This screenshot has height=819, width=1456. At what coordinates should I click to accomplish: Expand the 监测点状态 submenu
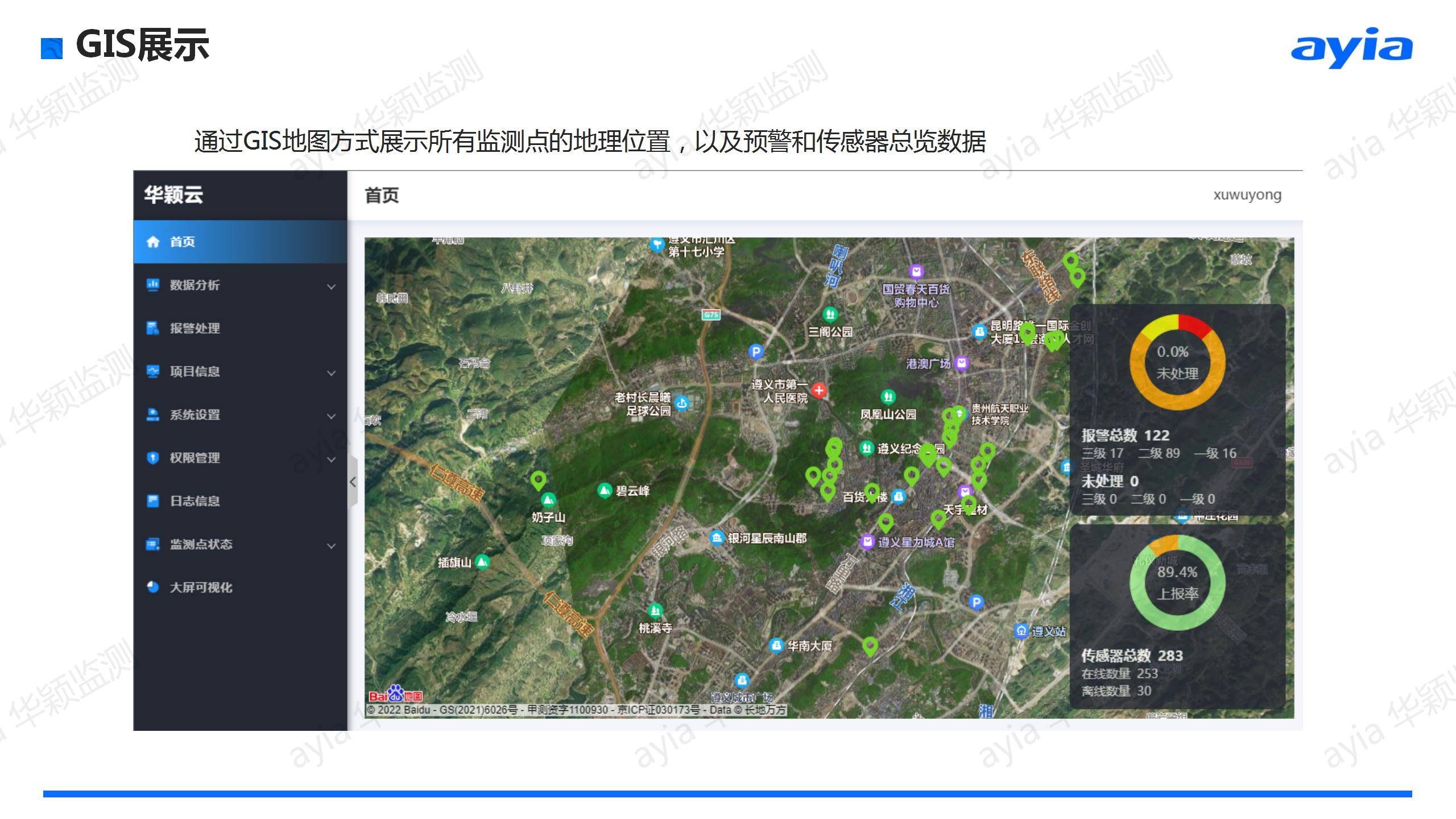coord(331,545)
